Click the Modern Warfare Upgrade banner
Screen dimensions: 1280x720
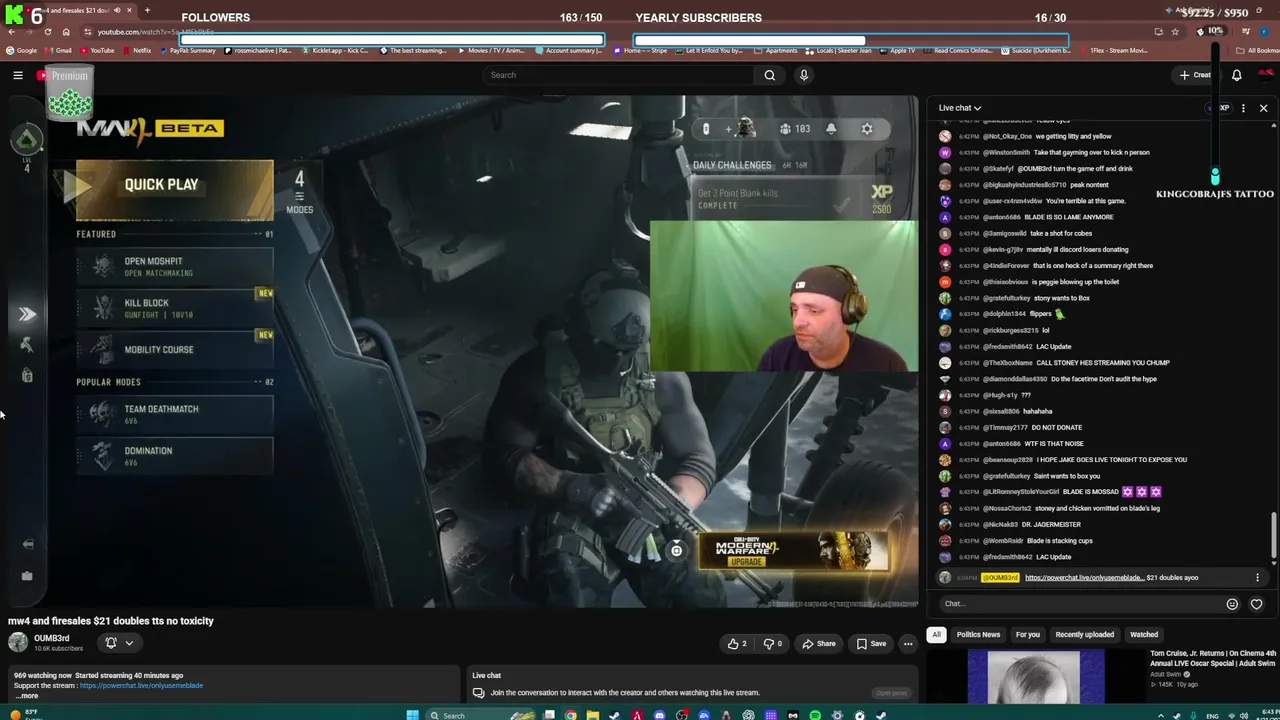tap(793, 551)
